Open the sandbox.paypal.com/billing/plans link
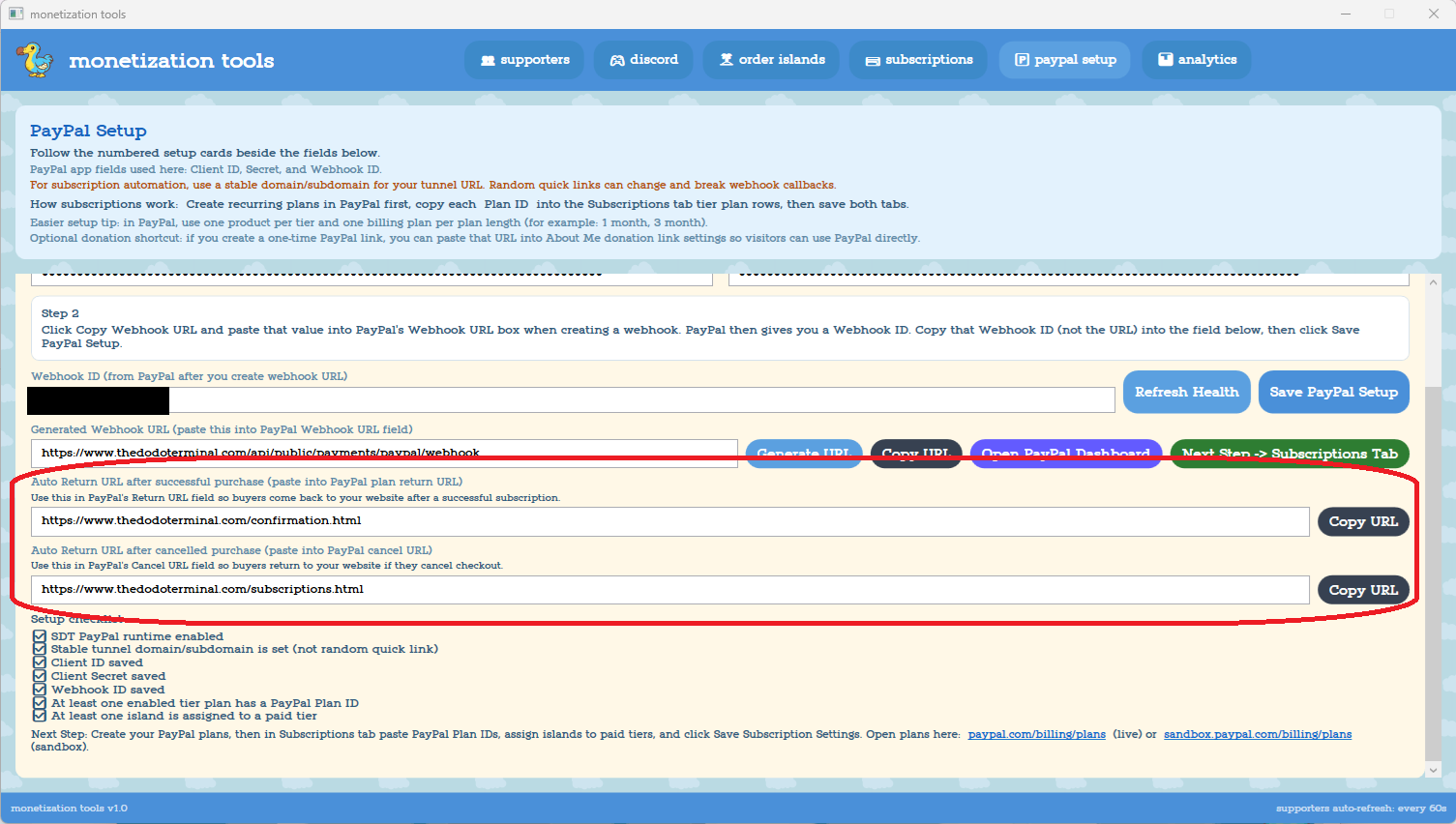 click(1258, 734)
